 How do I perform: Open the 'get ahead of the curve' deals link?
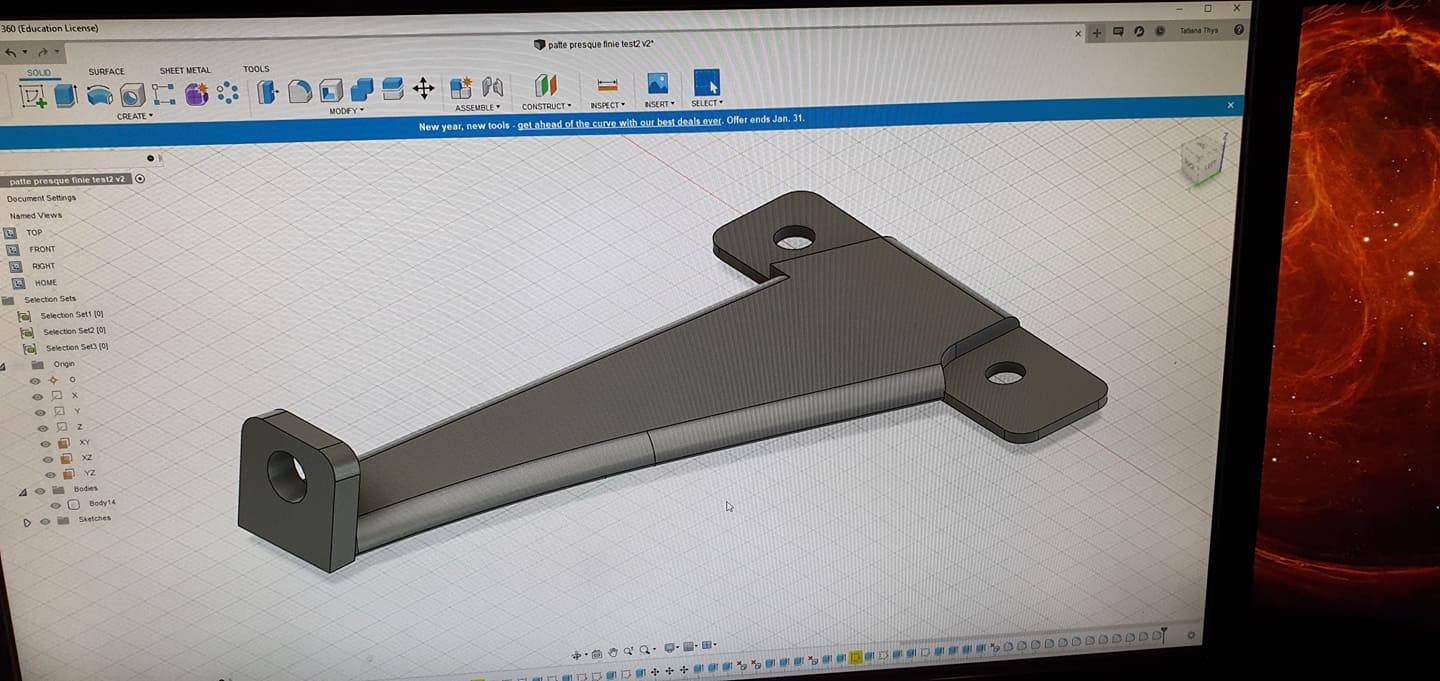point(619,122)
